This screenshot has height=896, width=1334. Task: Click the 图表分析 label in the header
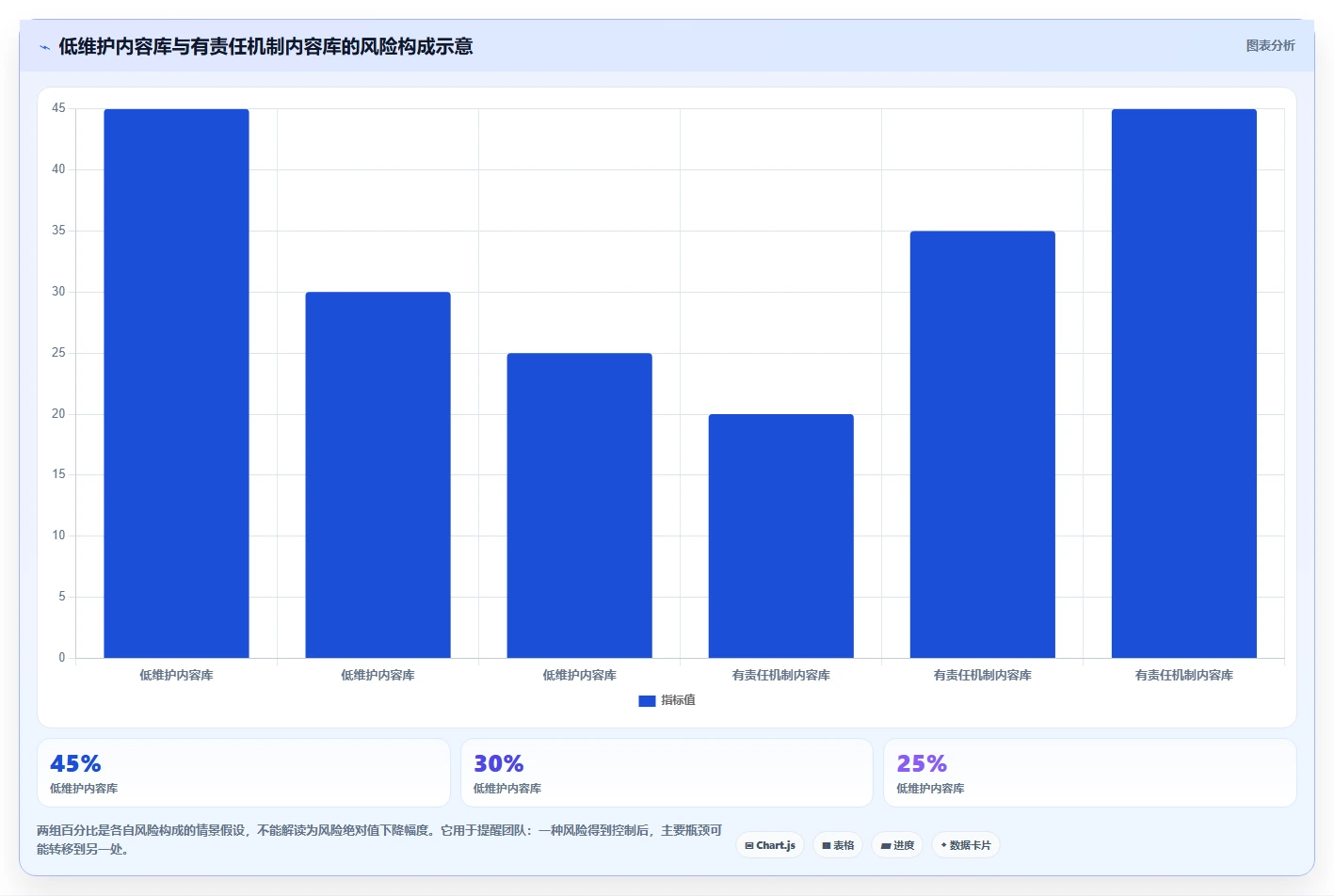1270,45
